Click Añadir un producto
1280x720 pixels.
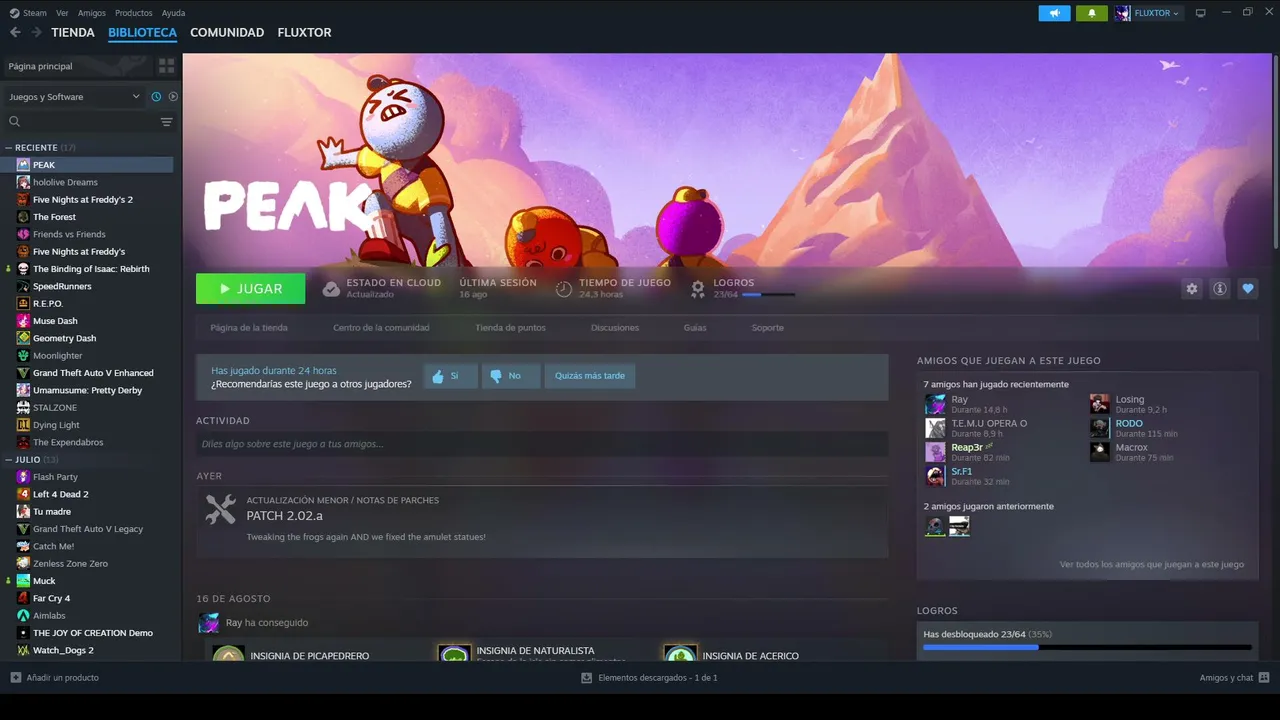click(x=54, y=678)
